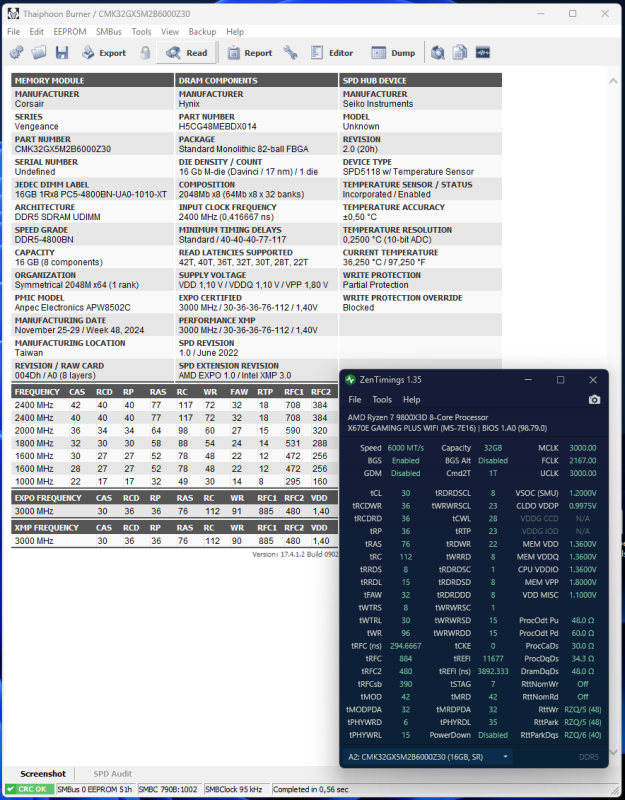Click the ZenTimings FCLK 2167.00 value
The height and width of the screenshot is (800, 625).
pos(583,461)
